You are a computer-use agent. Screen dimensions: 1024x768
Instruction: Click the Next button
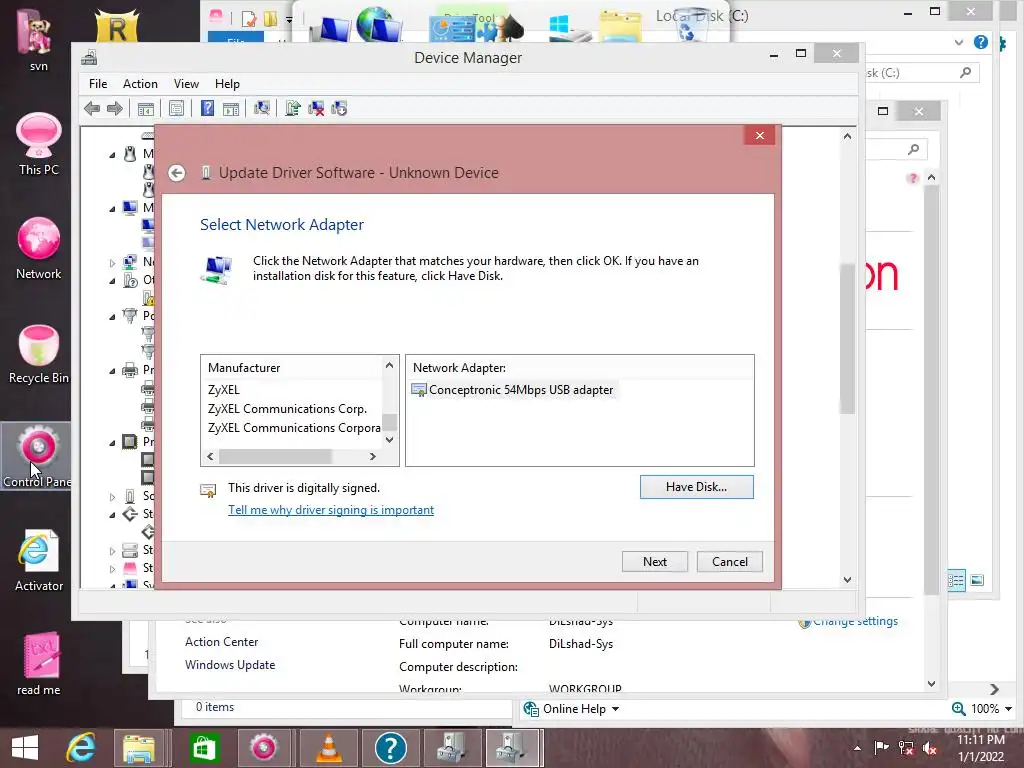(x=654, y=562)
